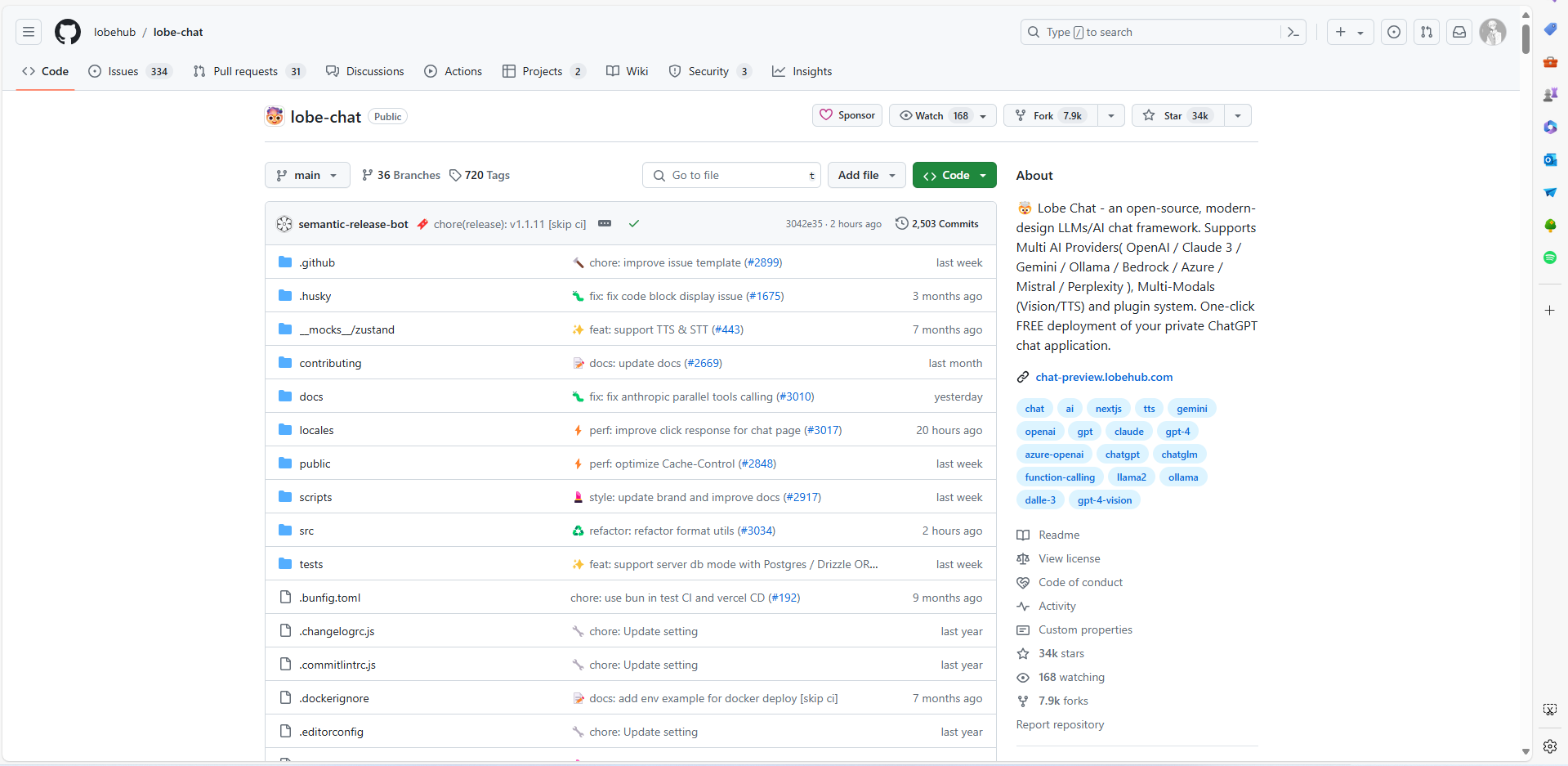The width and height of the screenshot is (1568, 766).
Task: Expand the create new plus dropdown
Action: click(x=1350, y=32)
